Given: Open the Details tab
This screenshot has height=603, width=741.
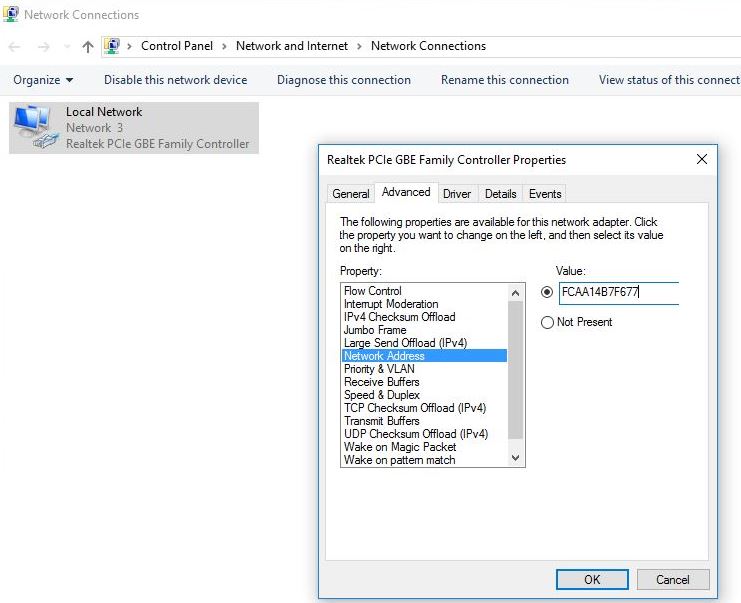Looking at the screenshot, I should (500, 194).
